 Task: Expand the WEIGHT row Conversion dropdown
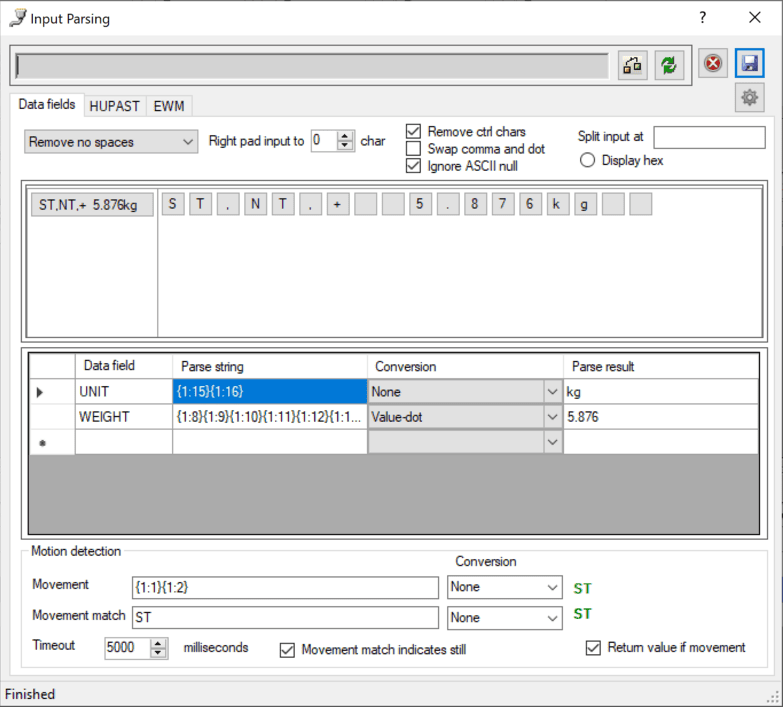pyautogui.click(x=552, y=417)
